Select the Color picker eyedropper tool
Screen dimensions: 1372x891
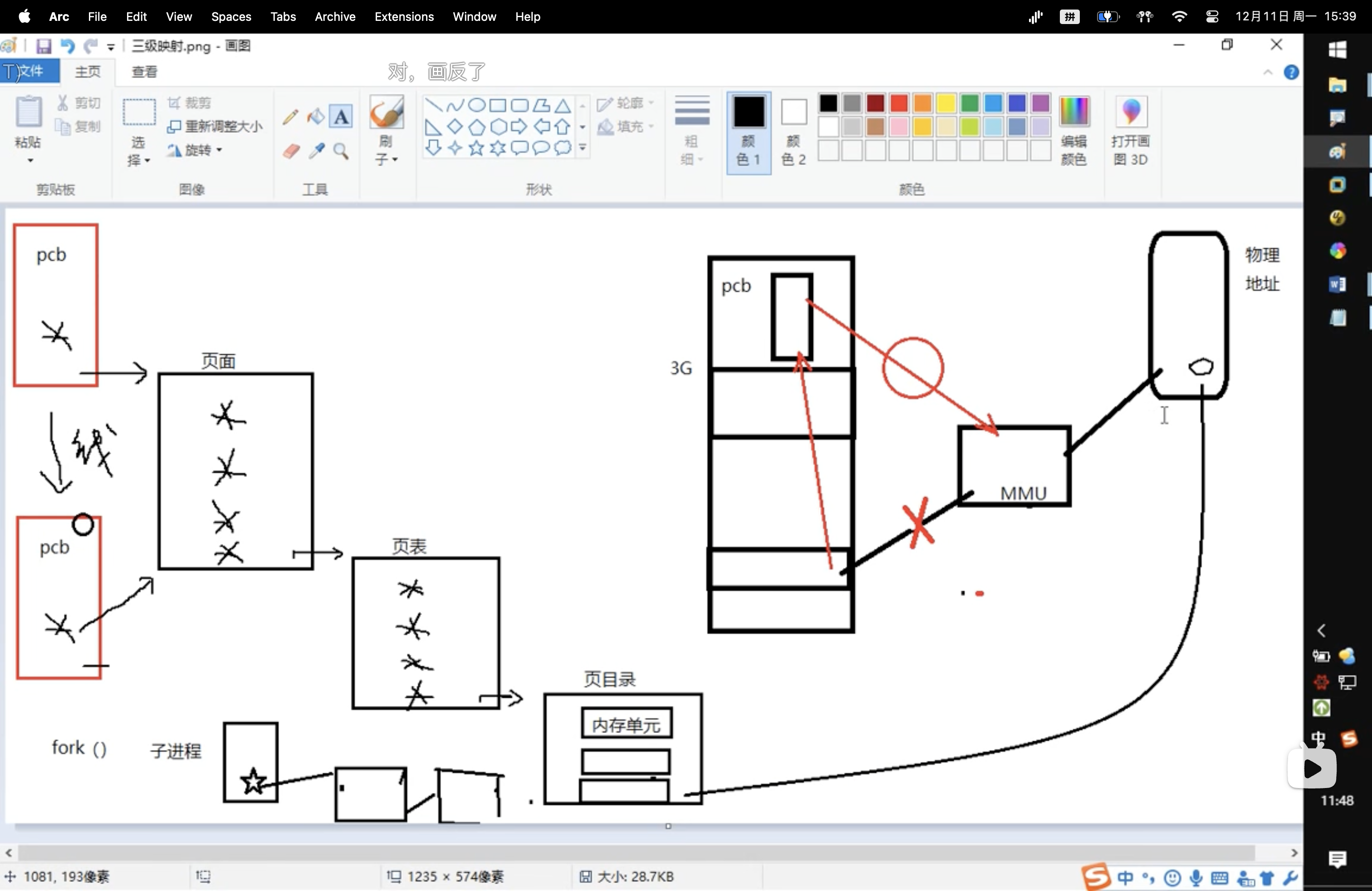317,151
